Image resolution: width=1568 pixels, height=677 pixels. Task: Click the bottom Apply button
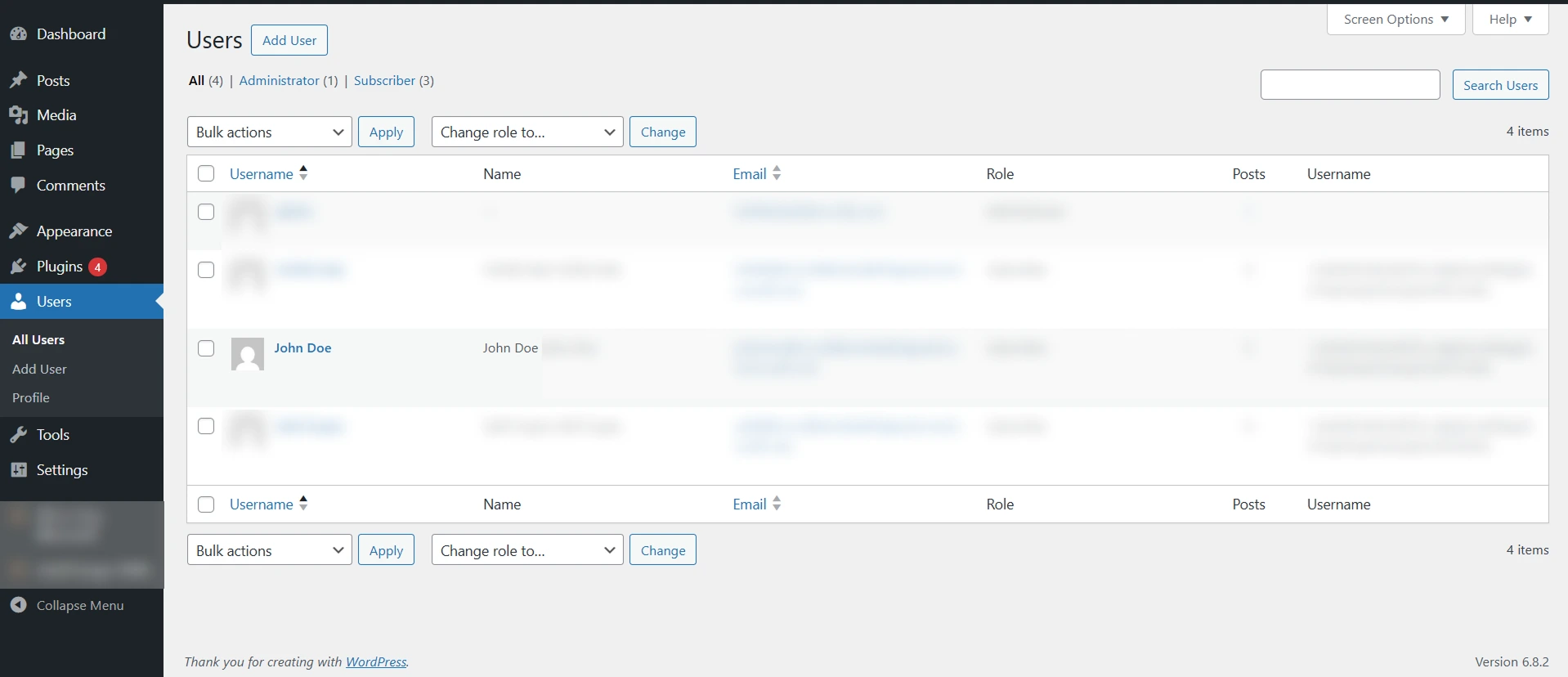point(386,550)
